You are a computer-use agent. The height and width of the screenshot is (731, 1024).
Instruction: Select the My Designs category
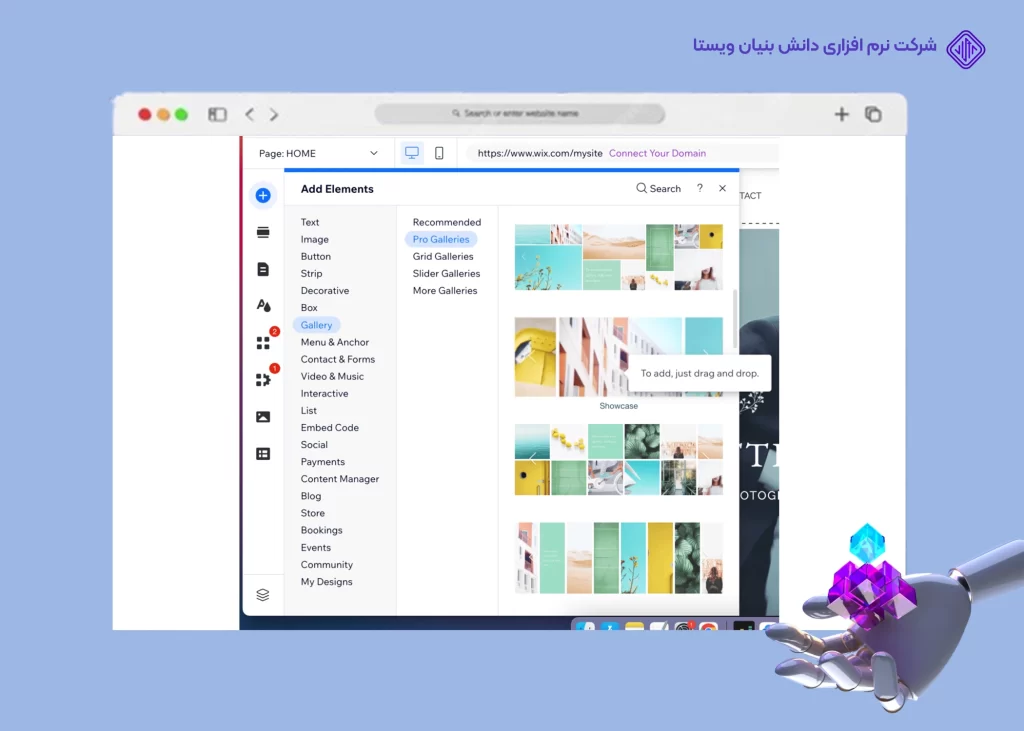tap(326, 581)
